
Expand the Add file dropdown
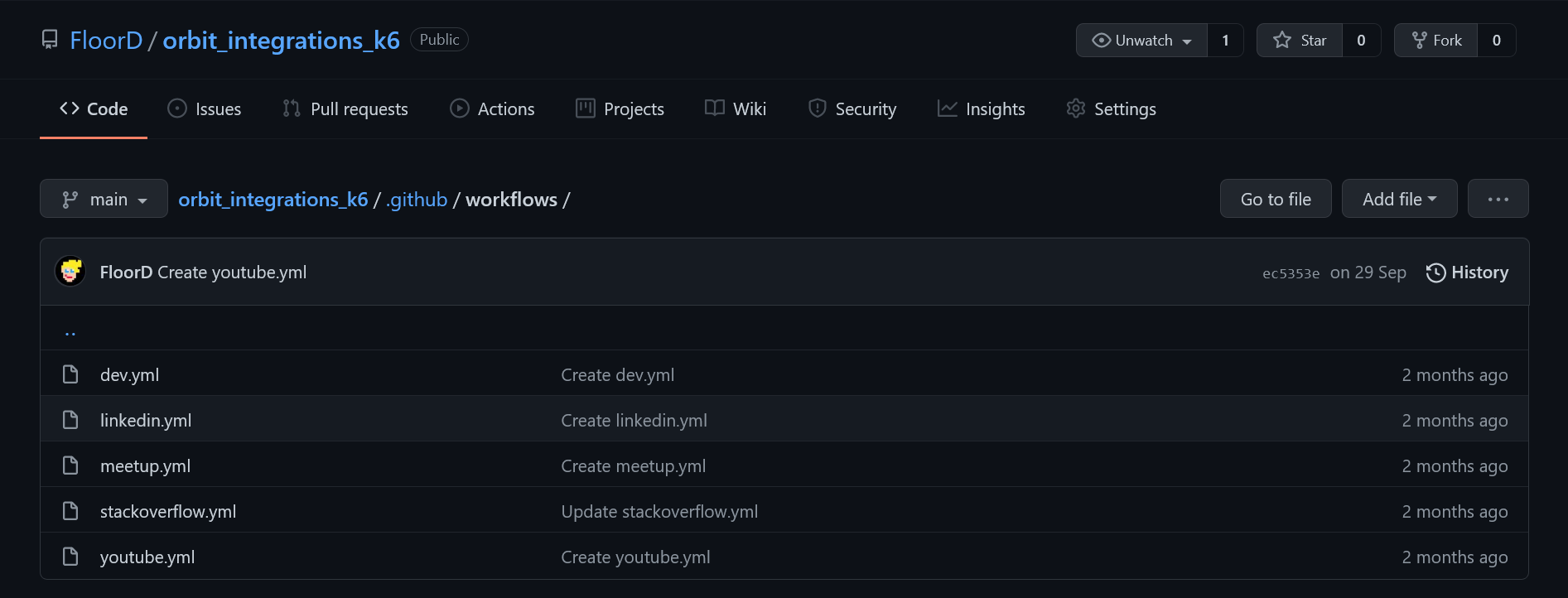(x=1399, y=199)
